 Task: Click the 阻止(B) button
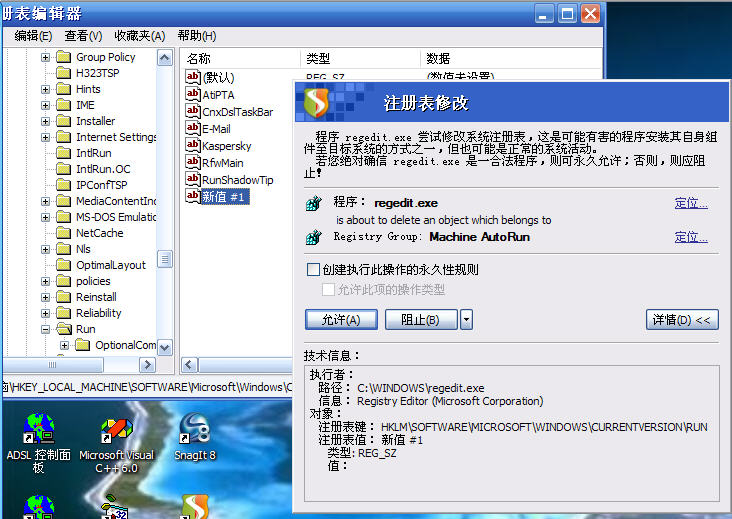pyautogui.click(x=421, y=320)
